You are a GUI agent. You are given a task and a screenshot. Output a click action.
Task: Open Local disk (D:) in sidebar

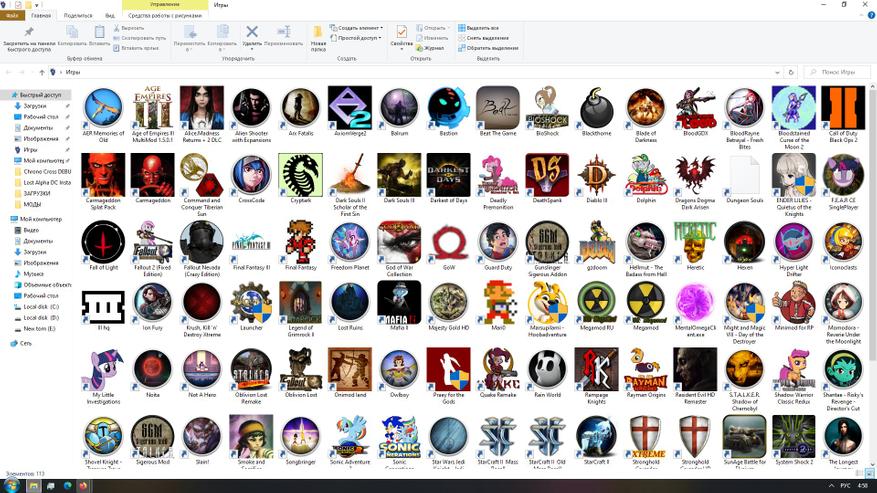pyautogui.click(x=36, y=317)
